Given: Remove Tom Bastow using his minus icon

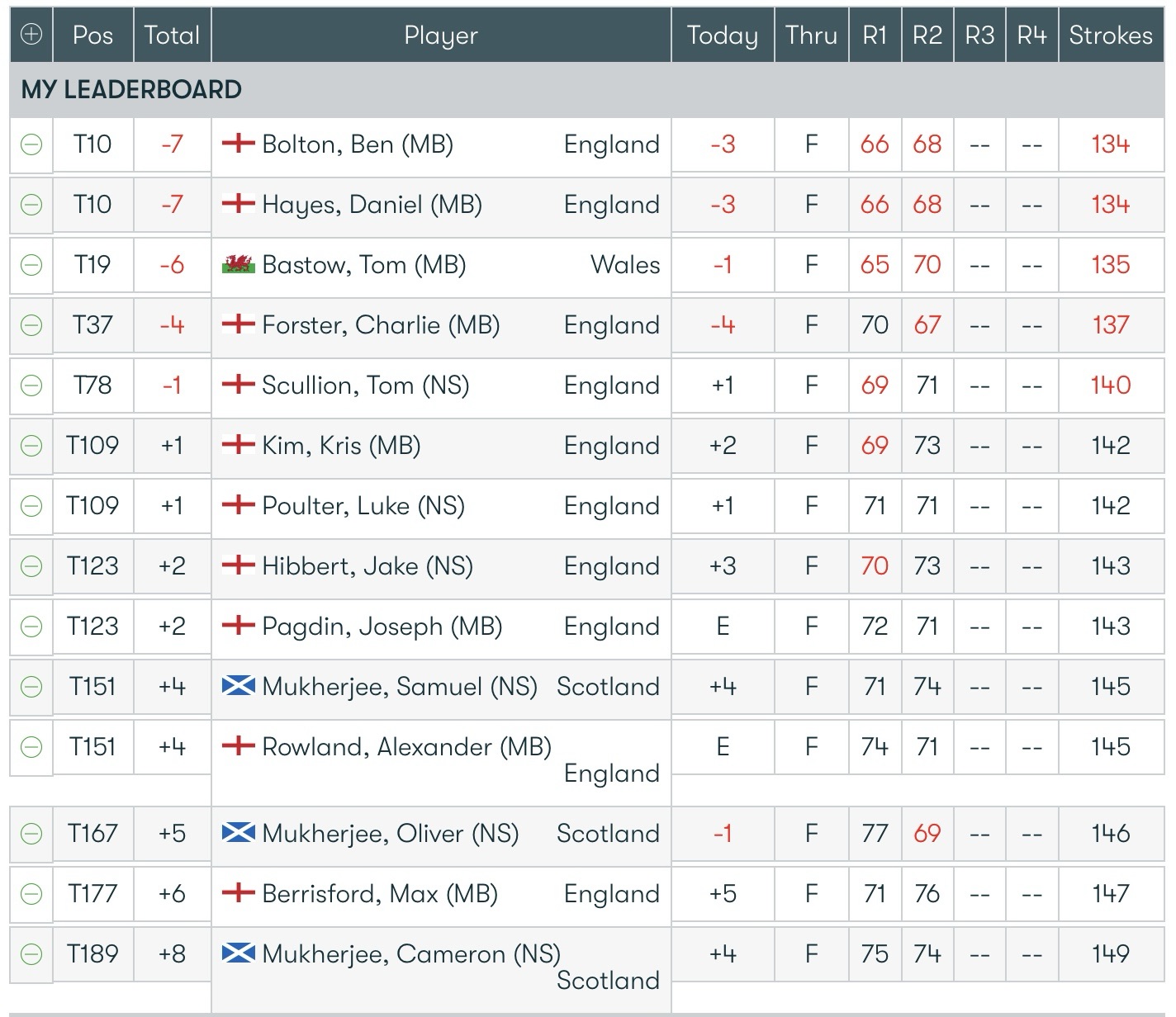Looking at the screenshot, I should pos(31,265).
